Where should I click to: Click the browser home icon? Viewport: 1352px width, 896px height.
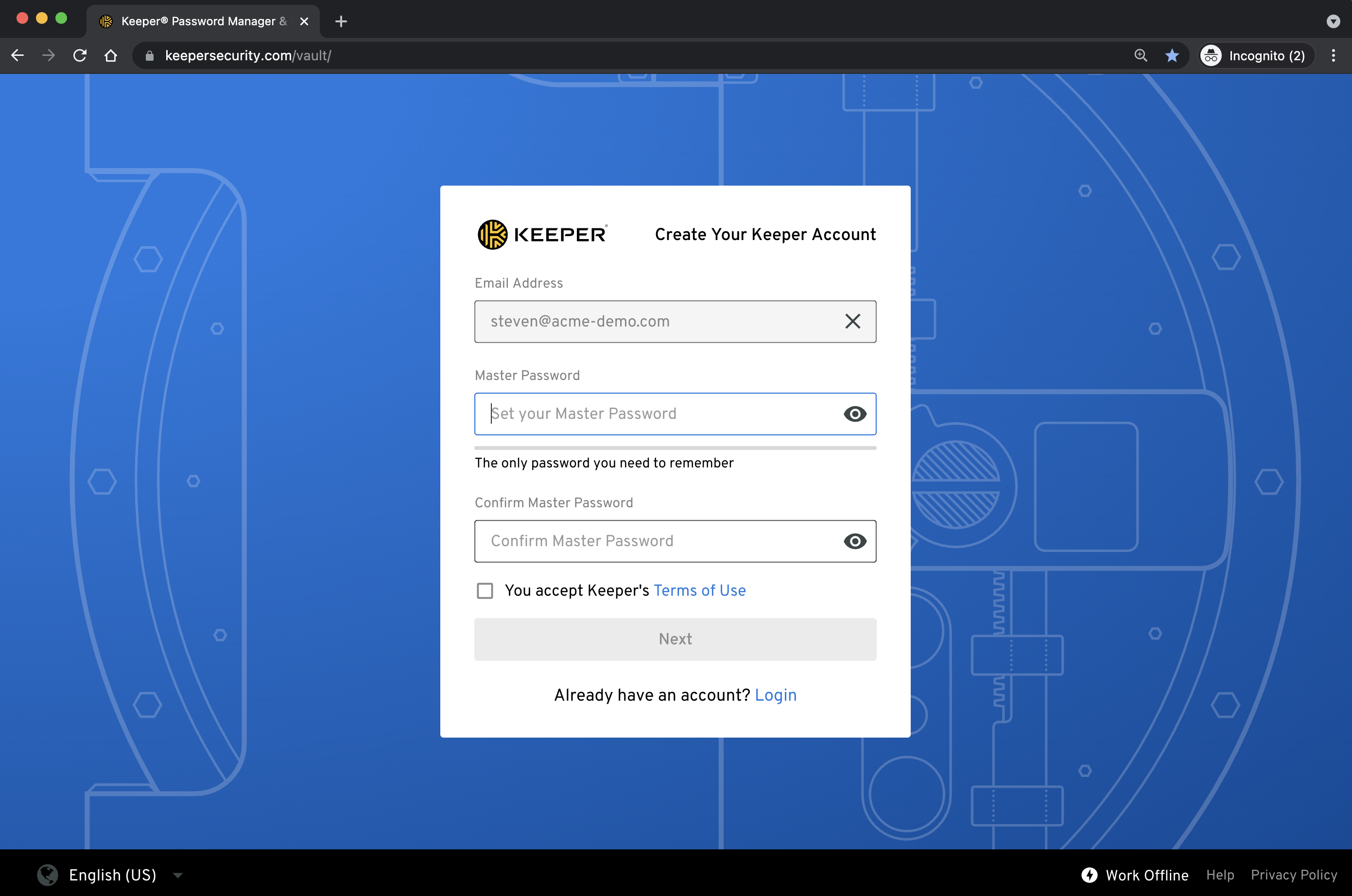(x=111, y=55)
